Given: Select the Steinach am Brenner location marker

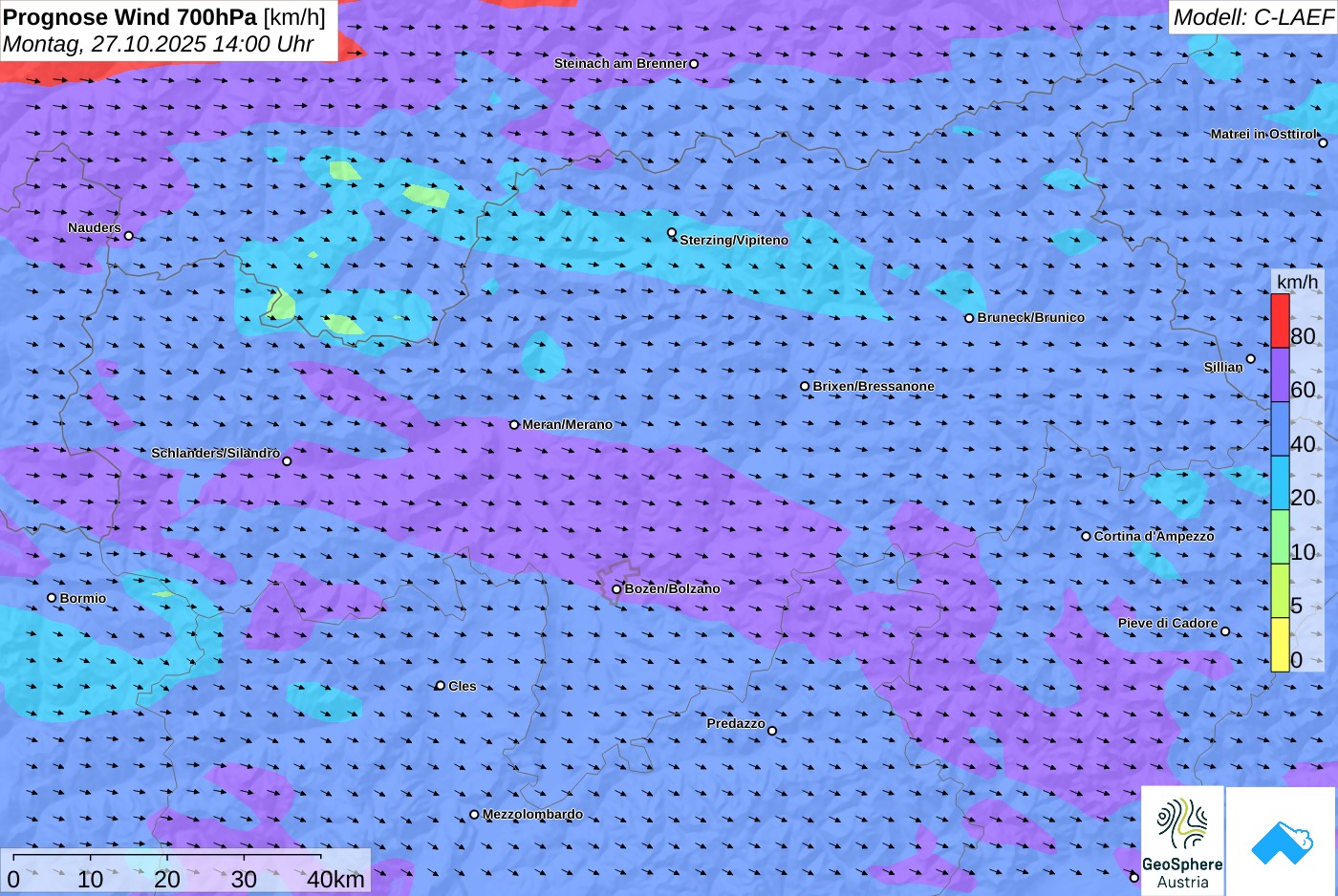Looking at the screenshot, I should click(694, 64).
